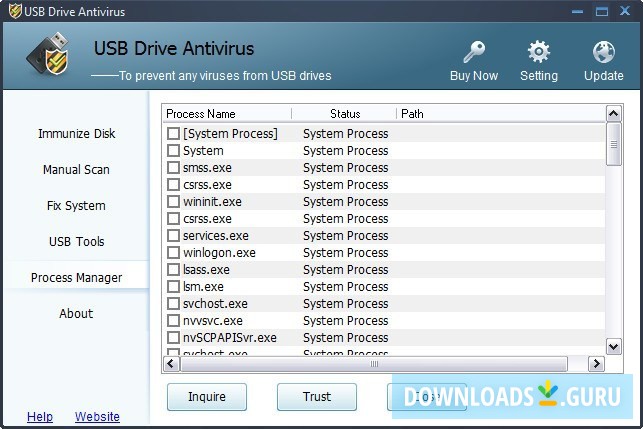Check the [System Process] checkbox

(173, 133)
